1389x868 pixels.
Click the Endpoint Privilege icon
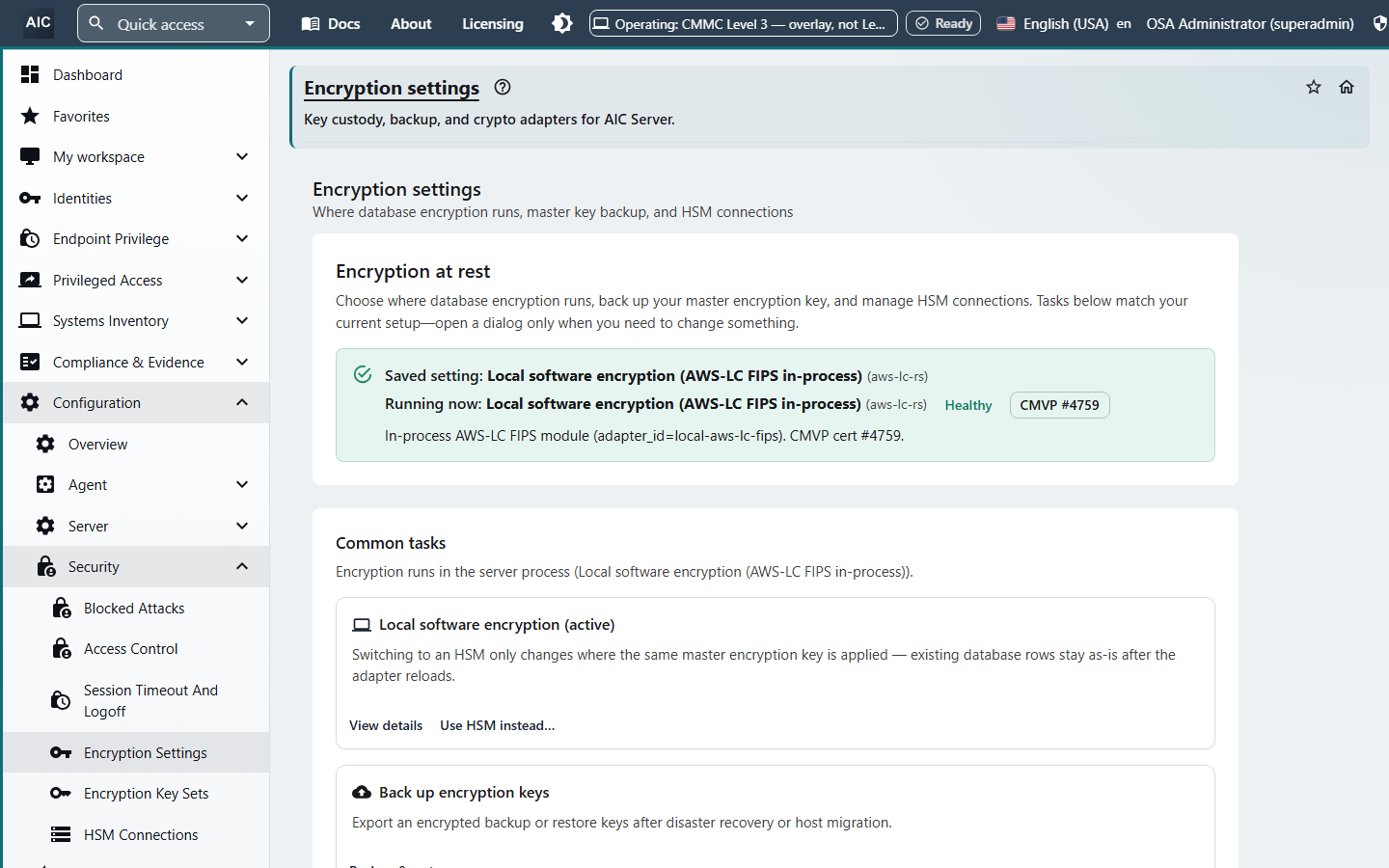[30, 239]
